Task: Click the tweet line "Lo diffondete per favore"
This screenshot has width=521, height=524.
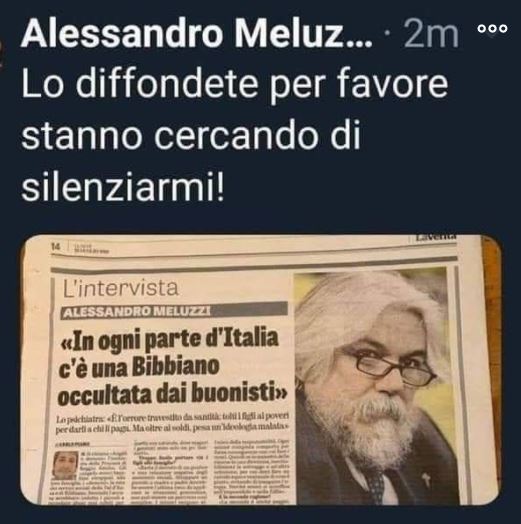Action: 235,84
